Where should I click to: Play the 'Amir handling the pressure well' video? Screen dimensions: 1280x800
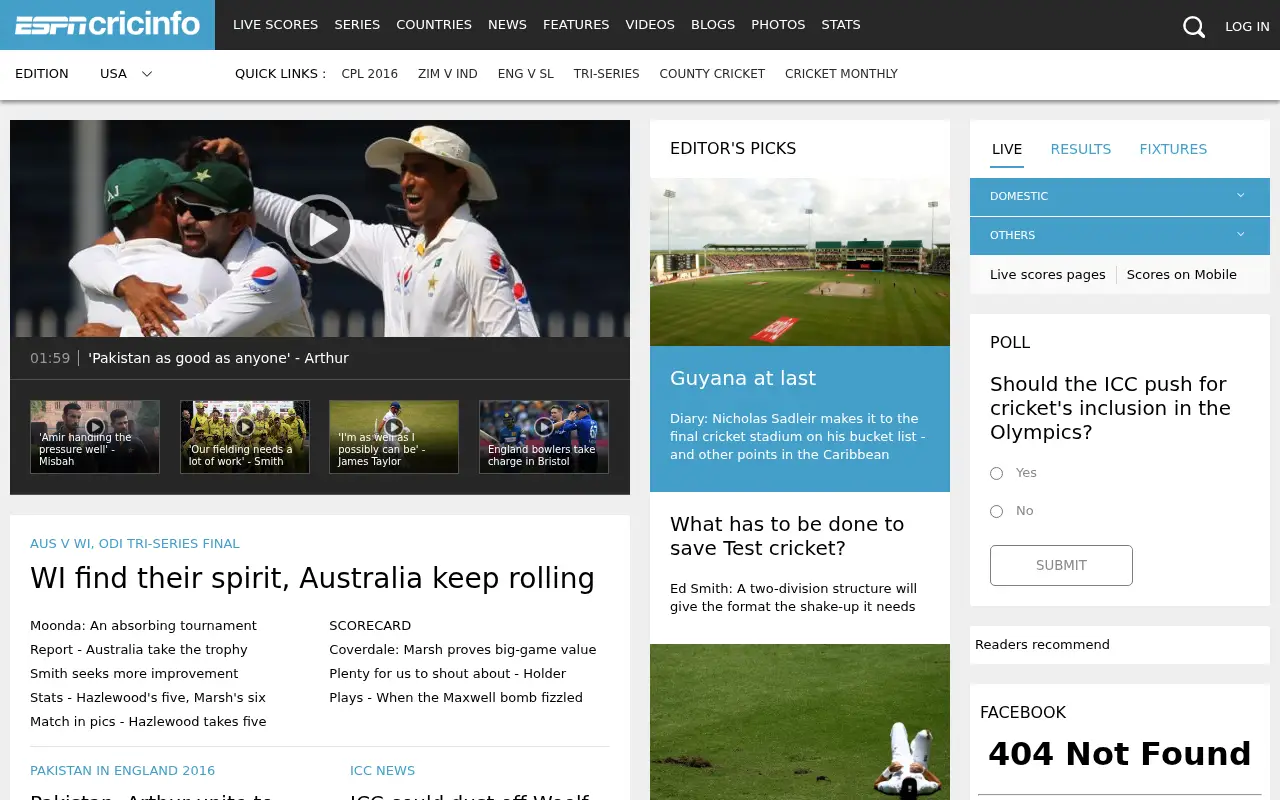(95, 437)
